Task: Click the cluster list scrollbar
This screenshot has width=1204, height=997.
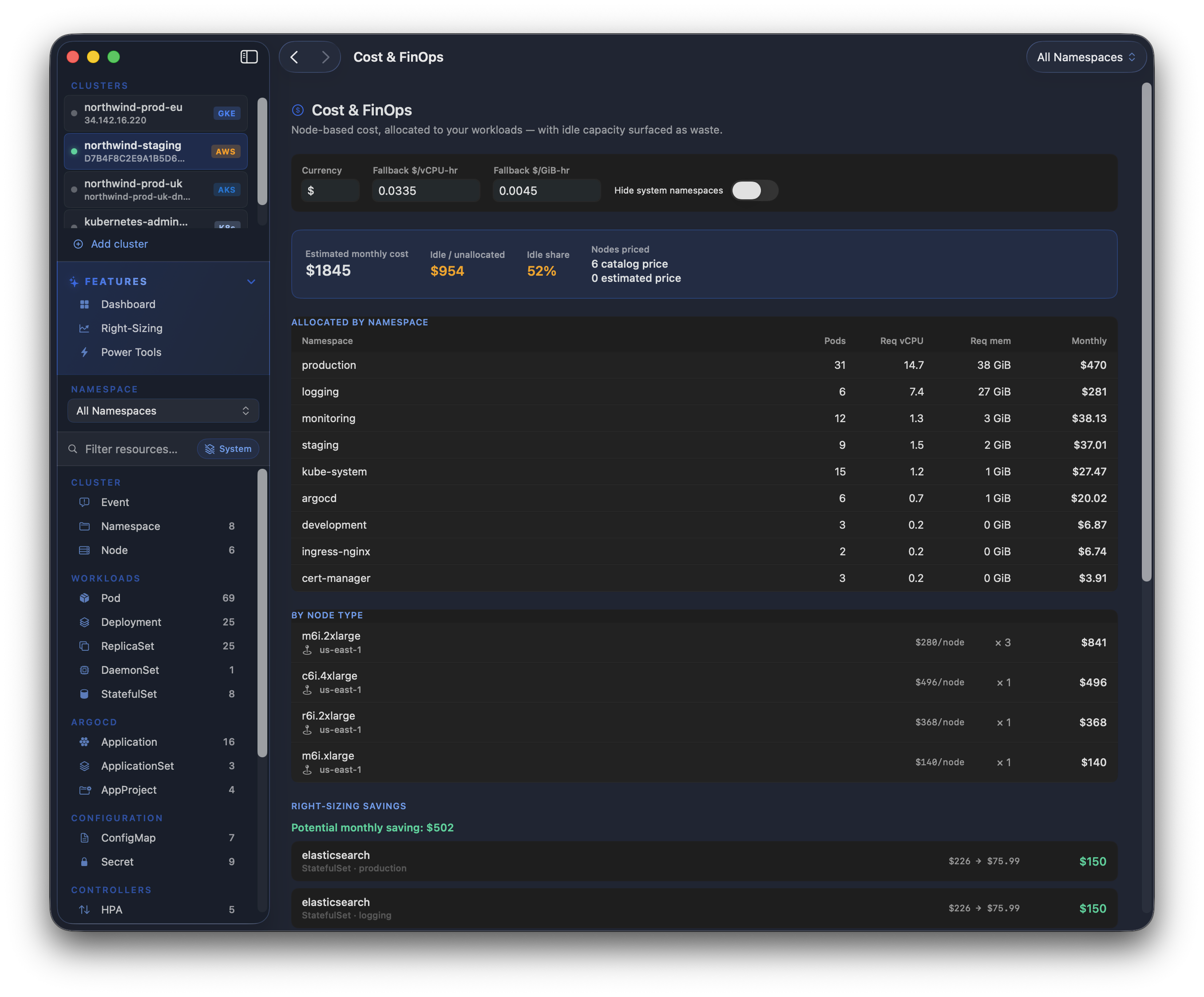Action: pyautogui.click(x=262, y=151)
